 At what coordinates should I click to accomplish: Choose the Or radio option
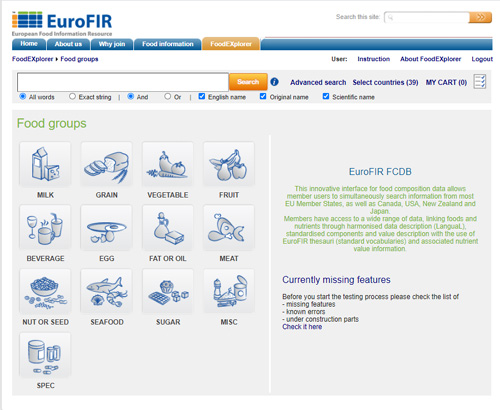pos(167,96)
